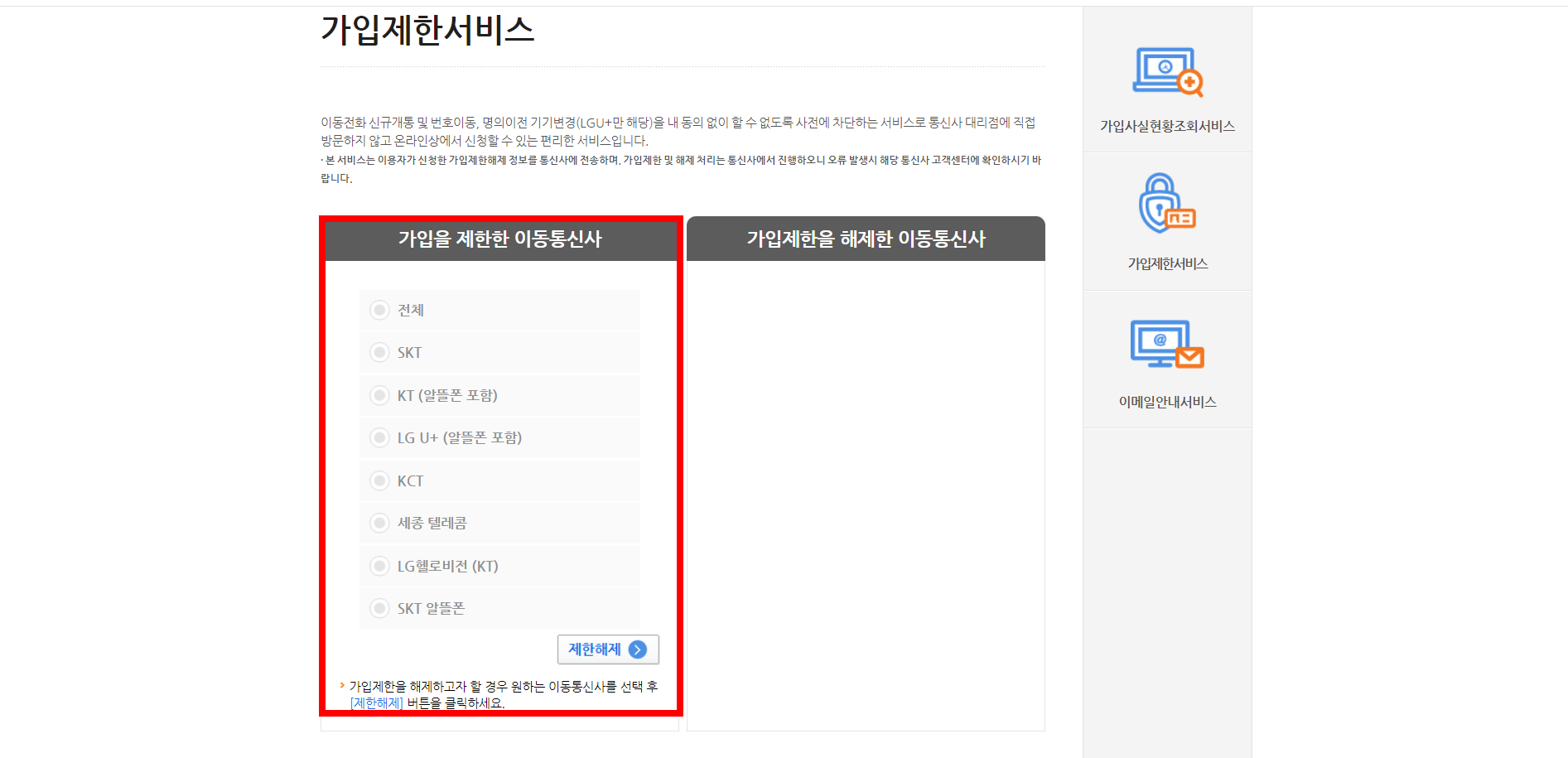1568x758 pixels.
Task: Open the 이메일안내서비스 monitor icon
Action: tap(1160, 344)
